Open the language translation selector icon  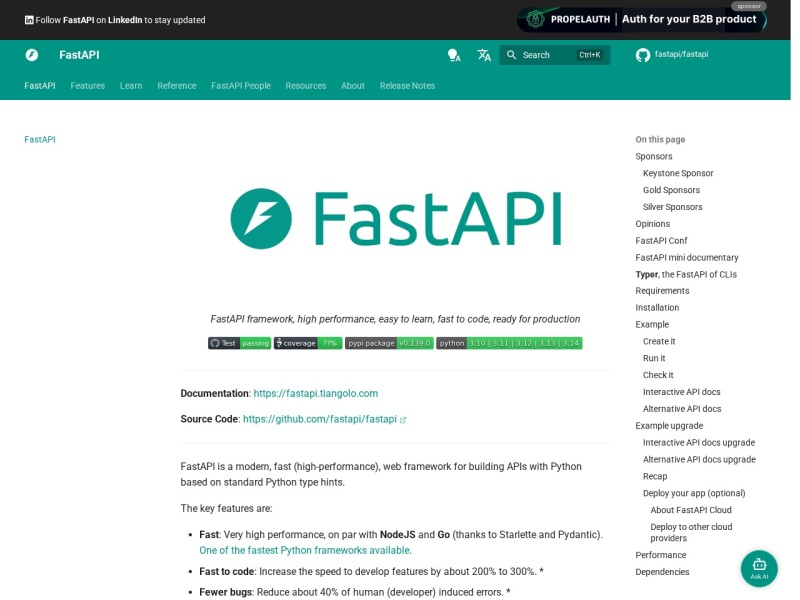pyautogui.click(x=484, y=55)
